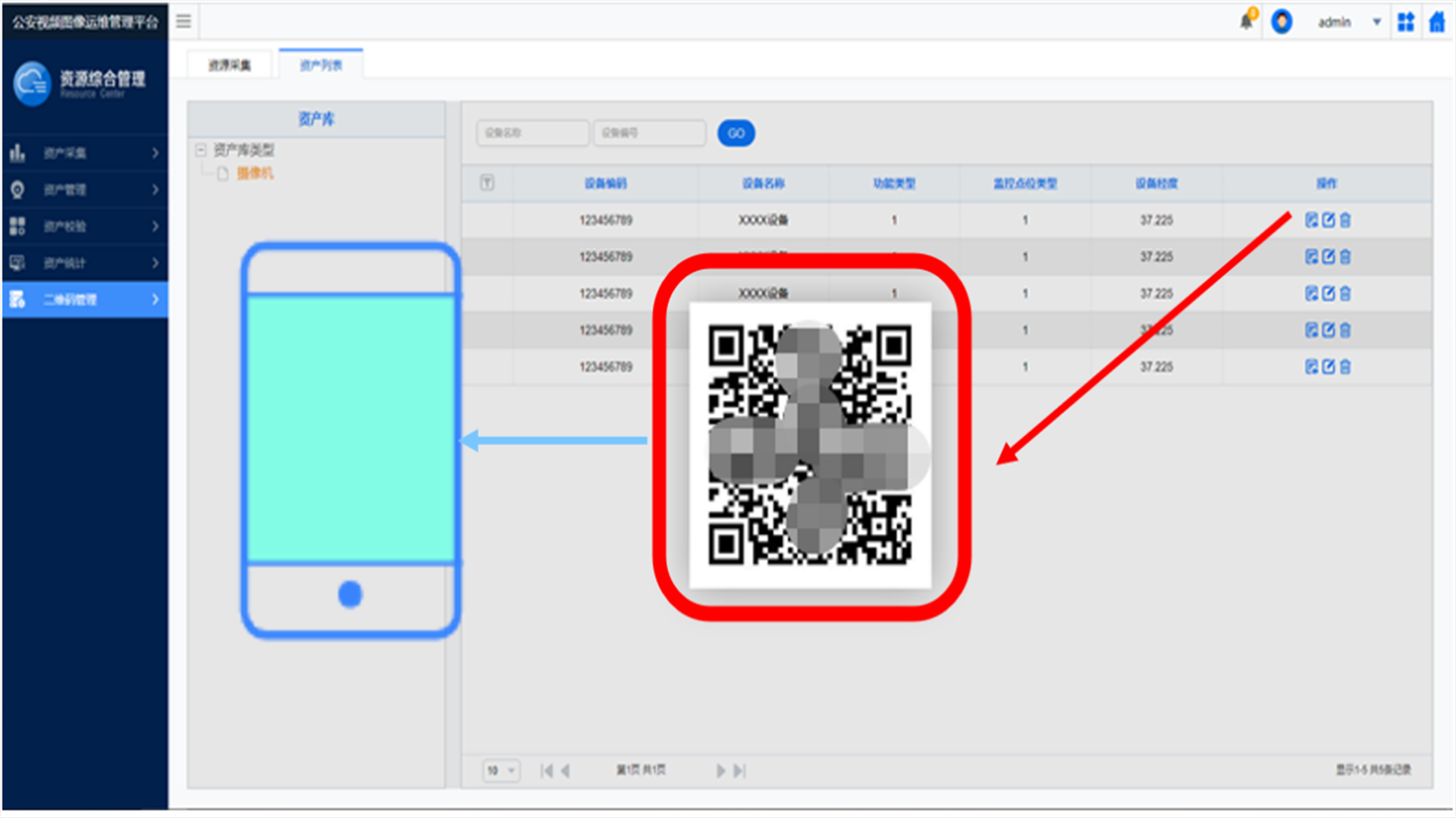Viewport: 1456px width, 818px height.
Task: Click the monitor icon beside 资产统计
Action: [17, 263]
